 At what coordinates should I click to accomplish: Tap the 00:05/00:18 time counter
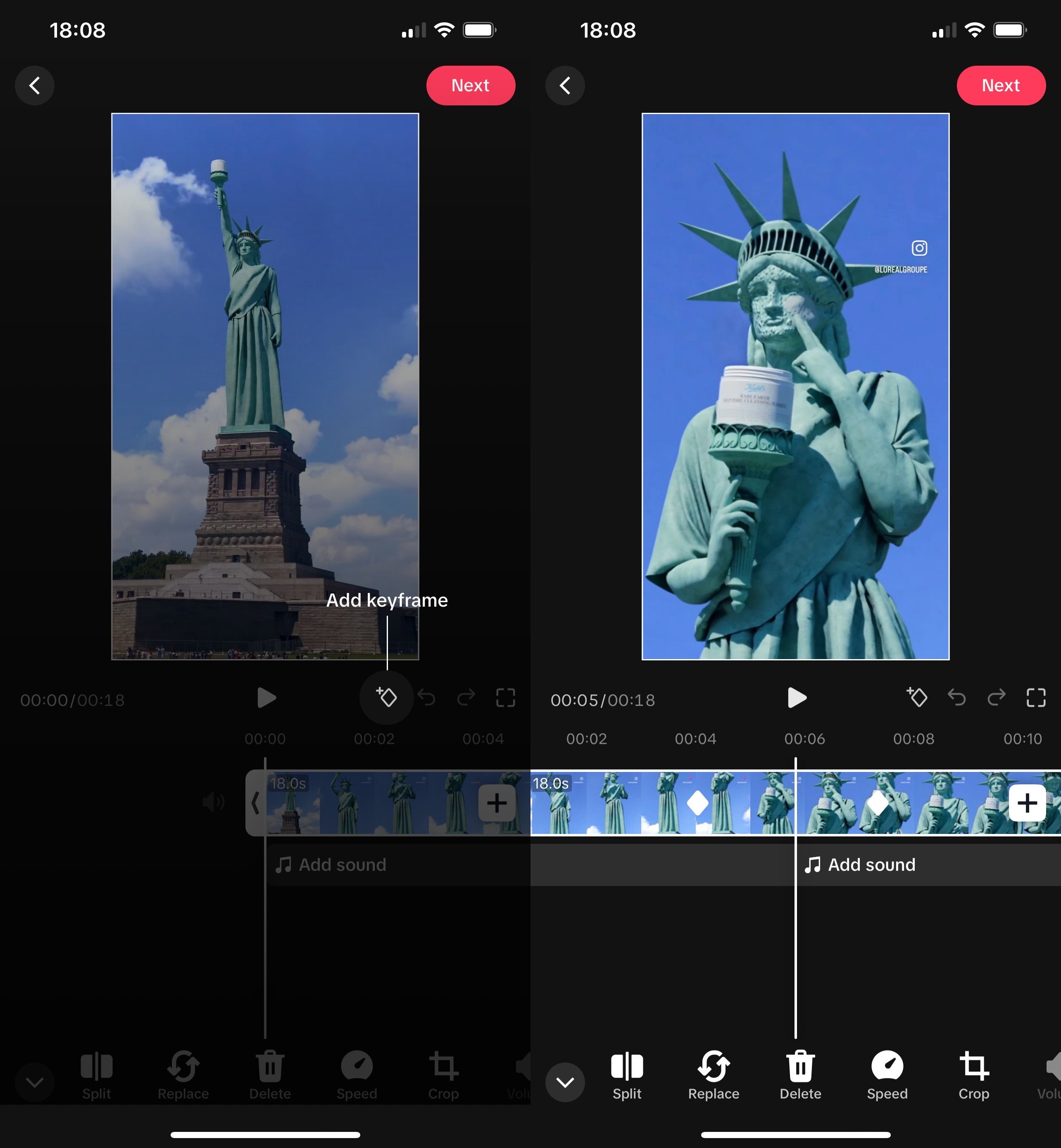pos(603,700)
